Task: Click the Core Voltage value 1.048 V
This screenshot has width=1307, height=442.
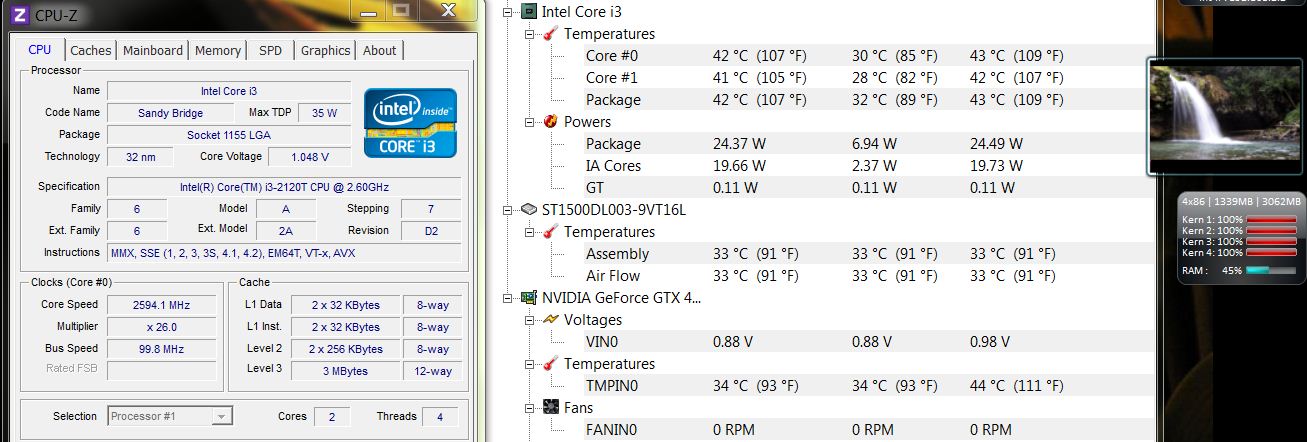Action: click(308, 157)
